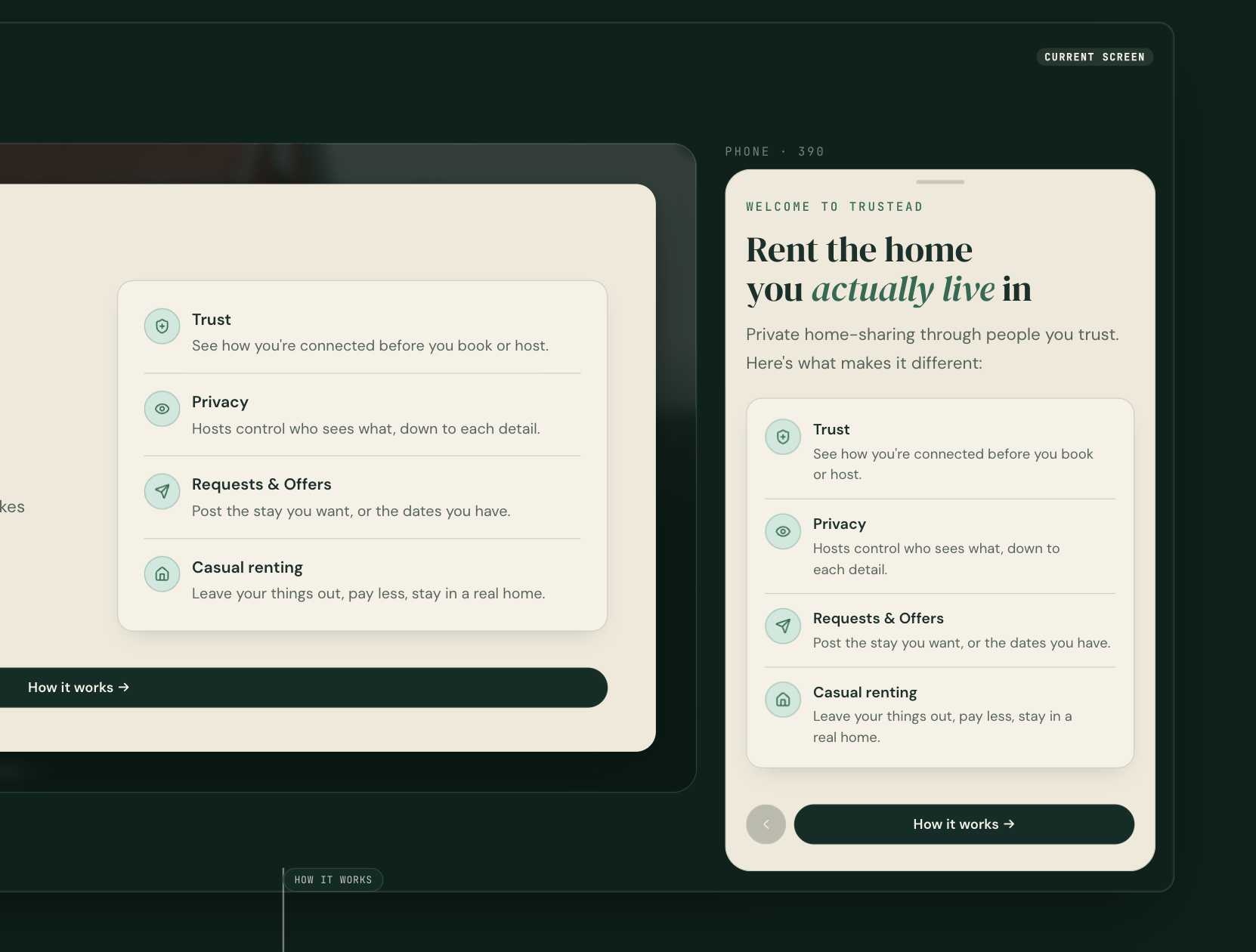Click the CURRENT SCREEN badge
The width and height of the screenshot is (1256, 952).
click(x=1094, y=57)
